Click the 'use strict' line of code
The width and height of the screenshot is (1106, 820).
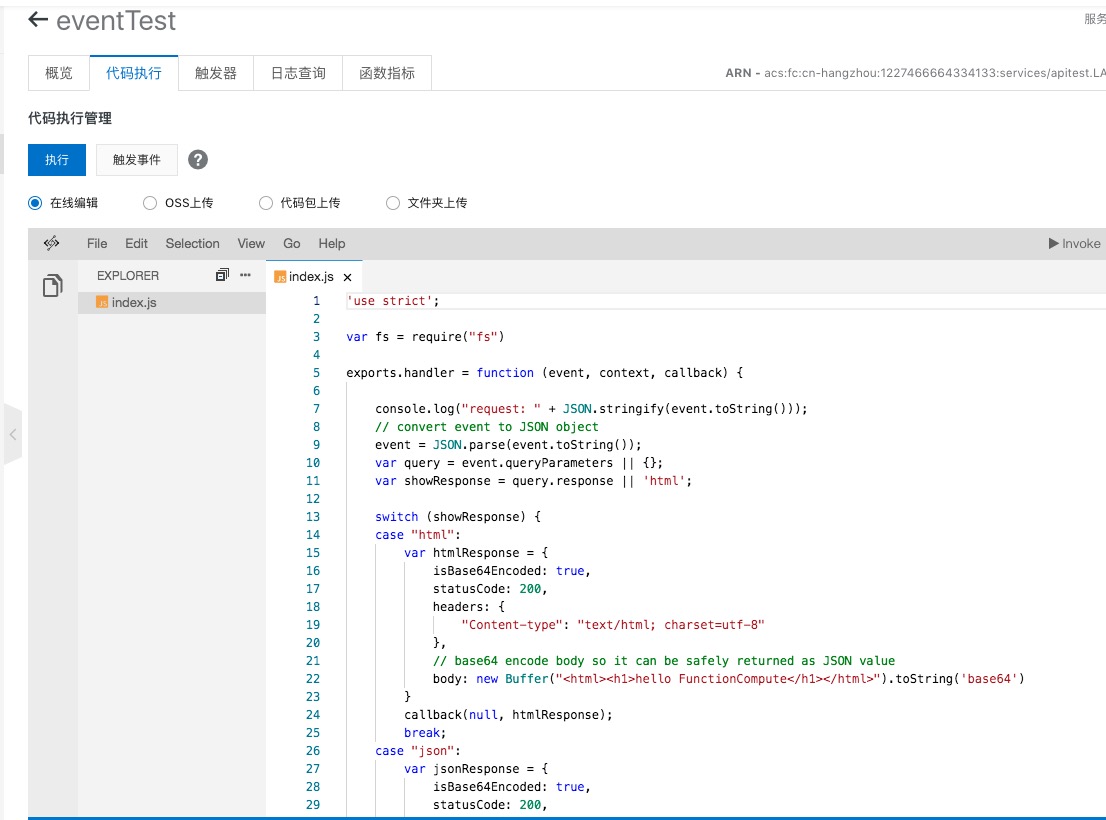[393, 301]
